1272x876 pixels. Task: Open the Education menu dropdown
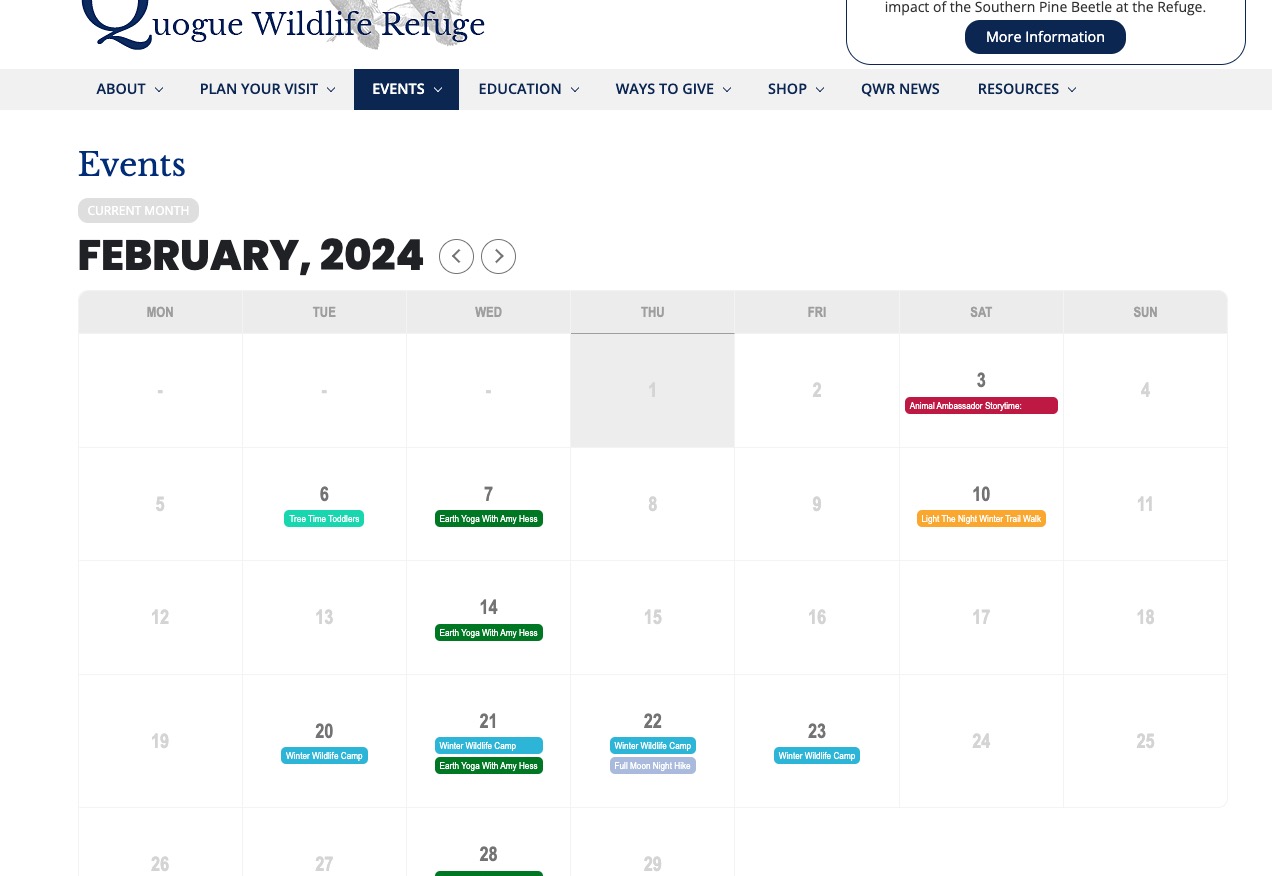tap(528, 89)
